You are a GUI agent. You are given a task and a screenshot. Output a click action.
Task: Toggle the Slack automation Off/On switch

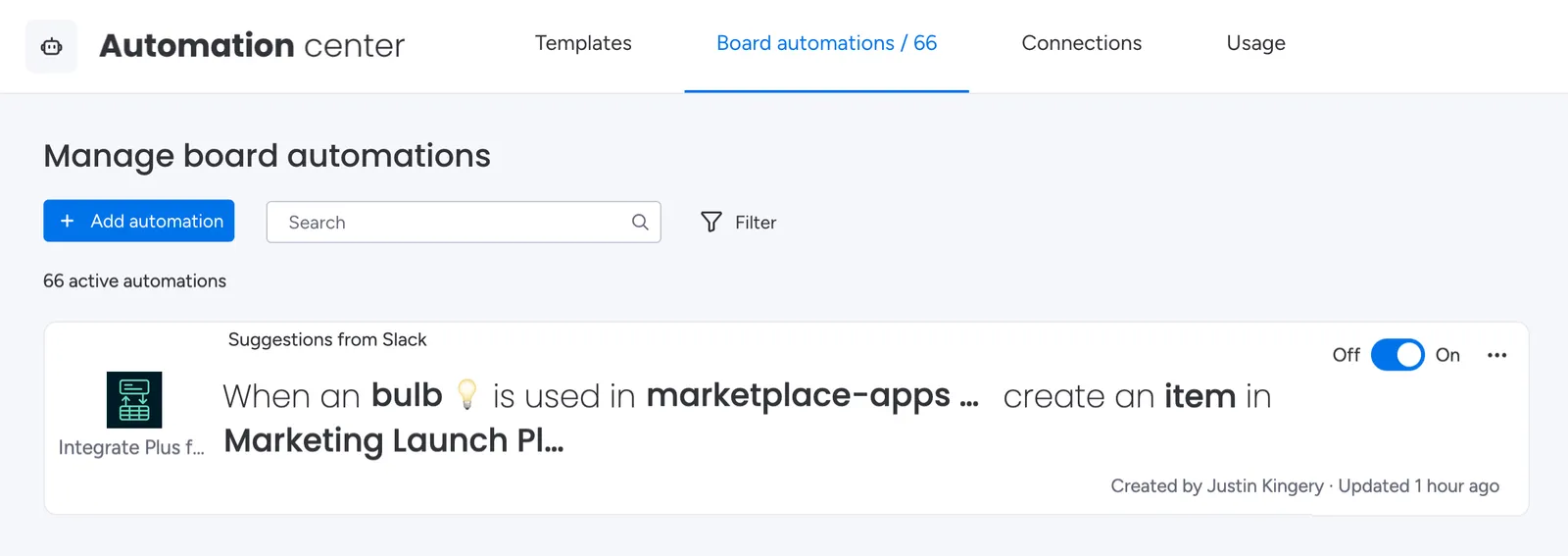click(1397, 355)
